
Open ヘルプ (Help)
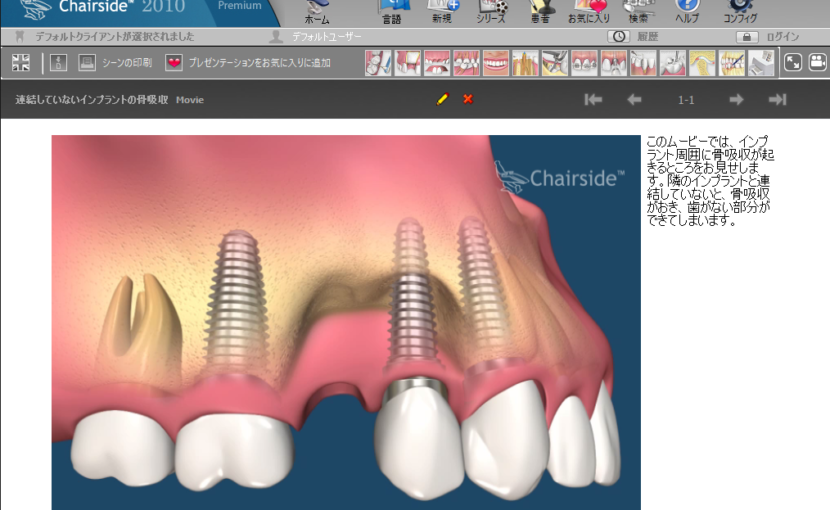687,12
